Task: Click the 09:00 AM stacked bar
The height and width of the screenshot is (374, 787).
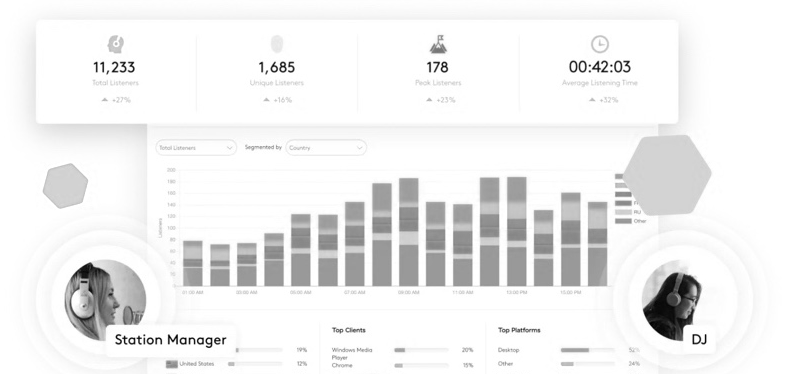Action: pyautogui.click(x=409, y=232)
